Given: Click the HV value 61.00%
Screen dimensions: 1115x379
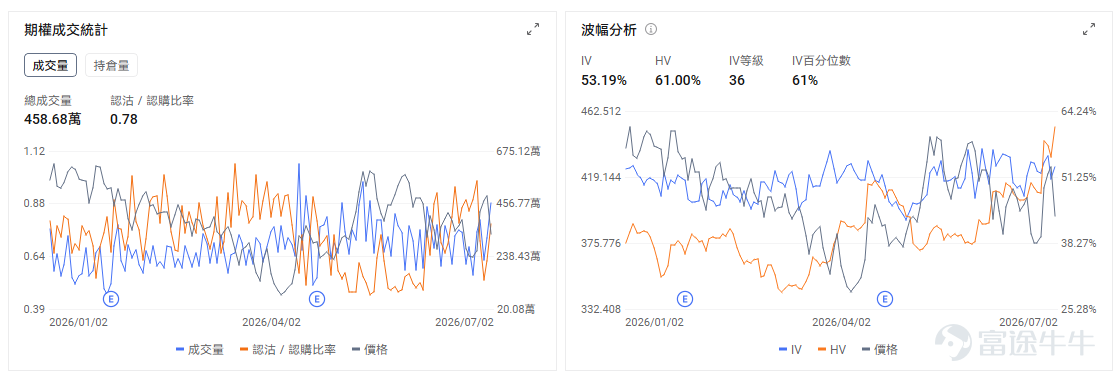Looking at the screenshot, I should tap(678, 80).
